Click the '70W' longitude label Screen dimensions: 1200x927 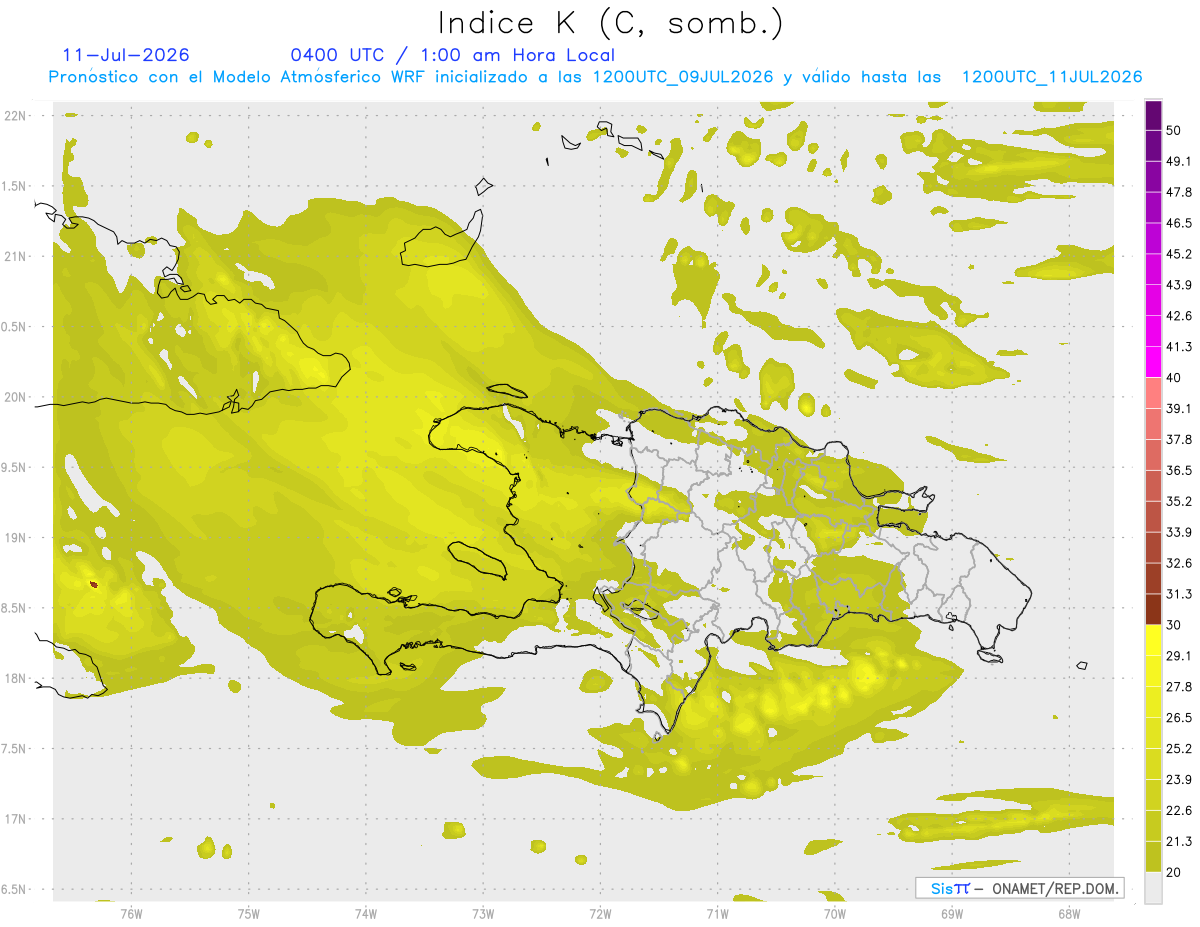(x=835, y=914)
